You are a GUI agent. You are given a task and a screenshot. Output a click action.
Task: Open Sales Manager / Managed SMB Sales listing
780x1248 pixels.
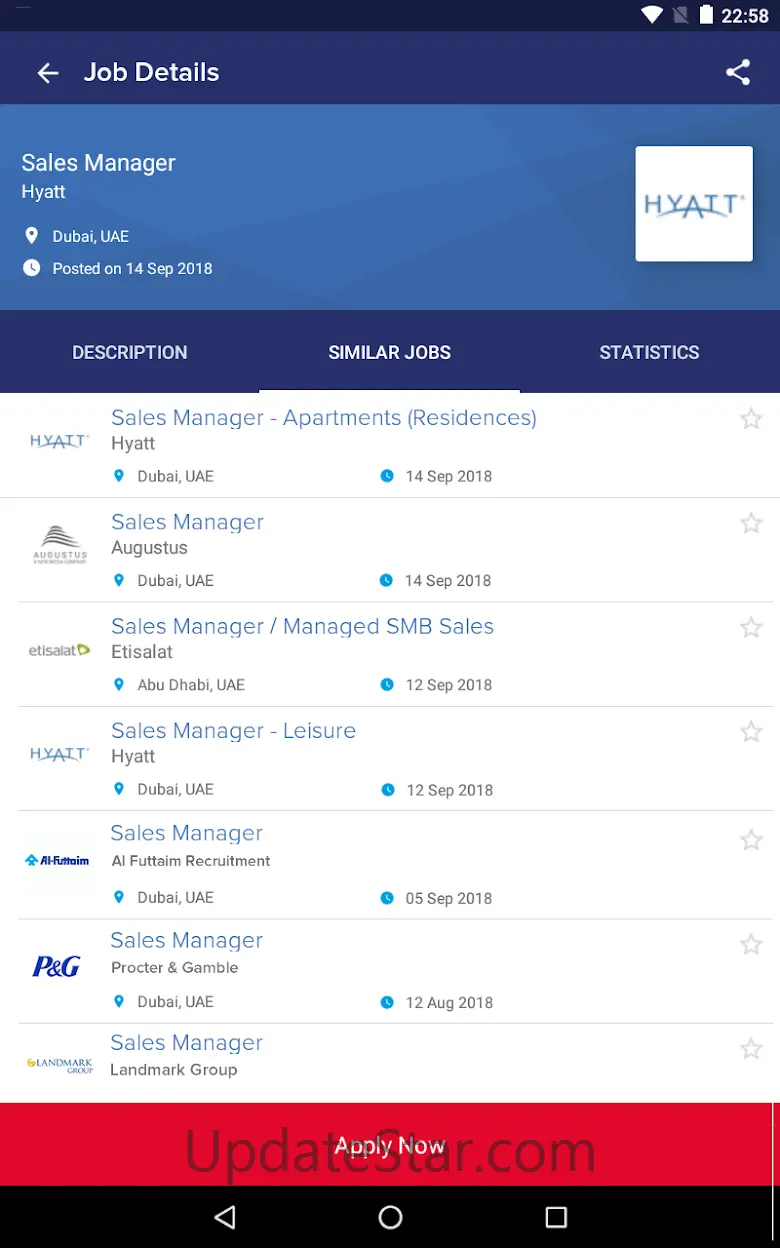pyautogui.click(x=302, y=626)
